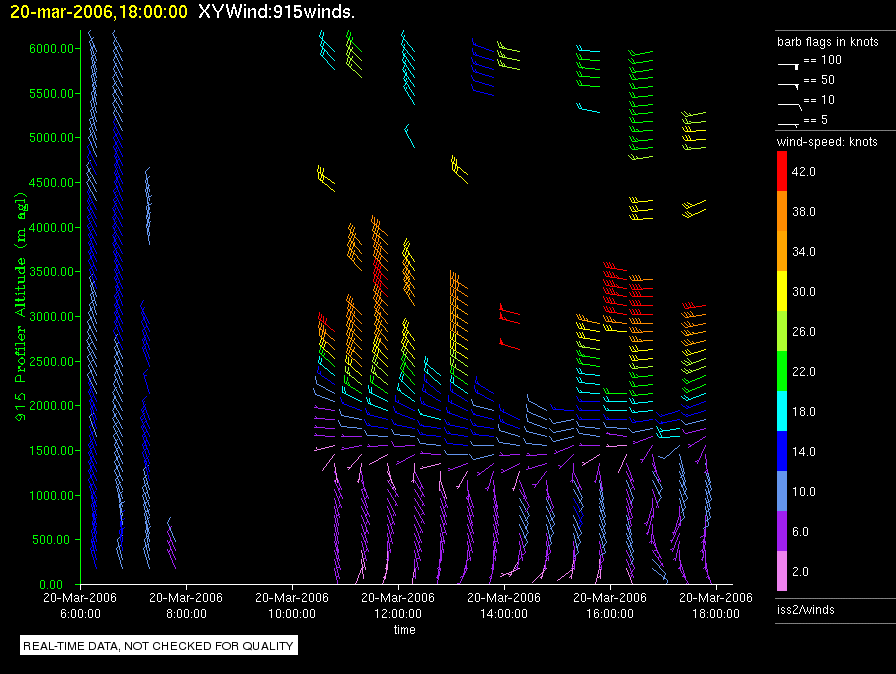Viewport: 896px width, 674px height.
Task: Click the 12:00:00 time axis tick label
Action: coord(404,607)
